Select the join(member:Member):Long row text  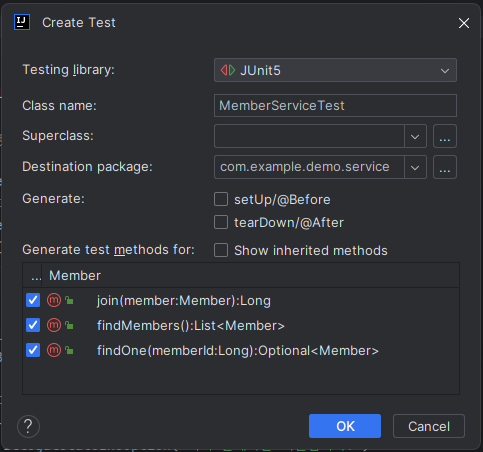[184, 301]
